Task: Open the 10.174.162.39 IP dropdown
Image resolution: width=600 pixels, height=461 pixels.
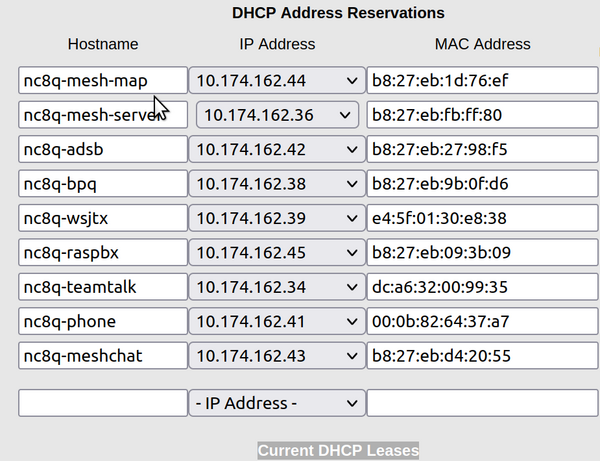Action: click(x=277, y=218)
